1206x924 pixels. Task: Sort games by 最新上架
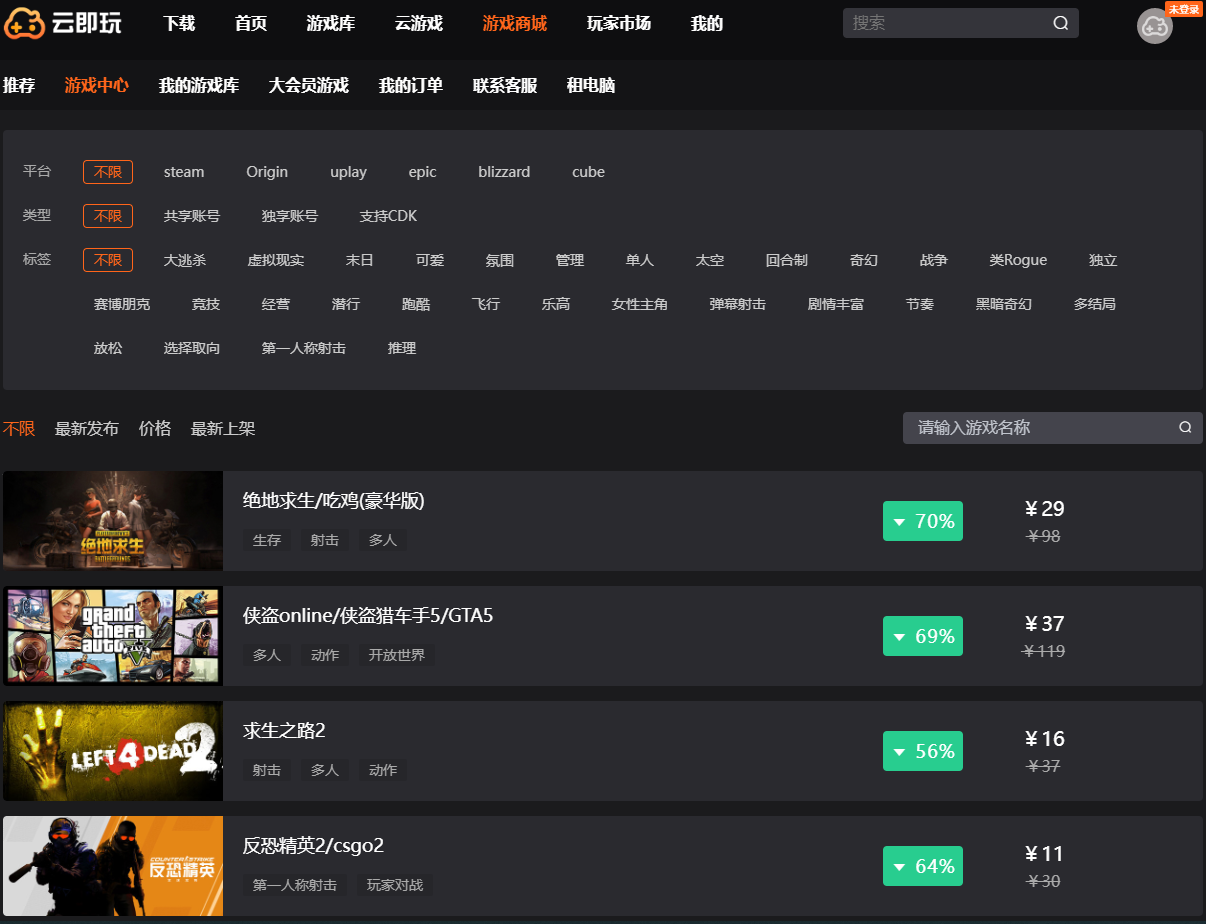pos(223,428)
